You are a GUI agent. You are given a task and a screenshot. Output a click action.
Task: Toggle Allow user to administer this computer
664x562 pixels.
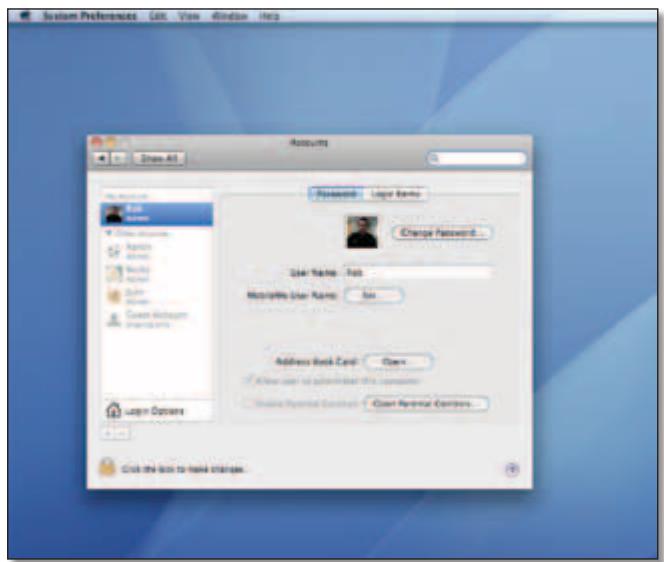(248, 380)
